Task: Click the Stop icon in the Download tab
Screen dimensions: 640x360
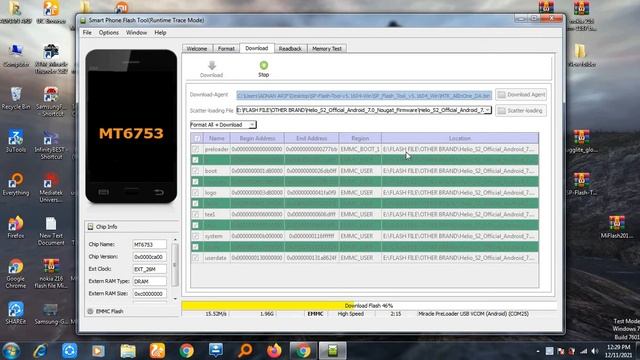Action: tap(264, 65)
